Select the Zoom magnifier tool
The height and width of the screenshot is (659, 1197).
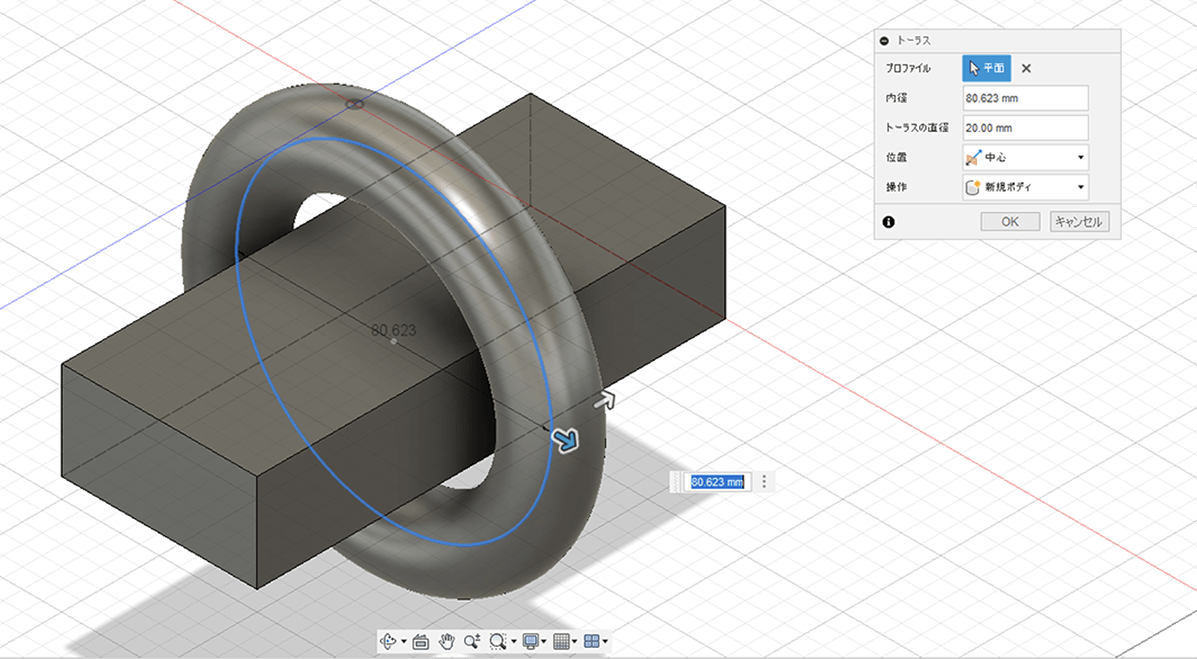pos(472,641)
